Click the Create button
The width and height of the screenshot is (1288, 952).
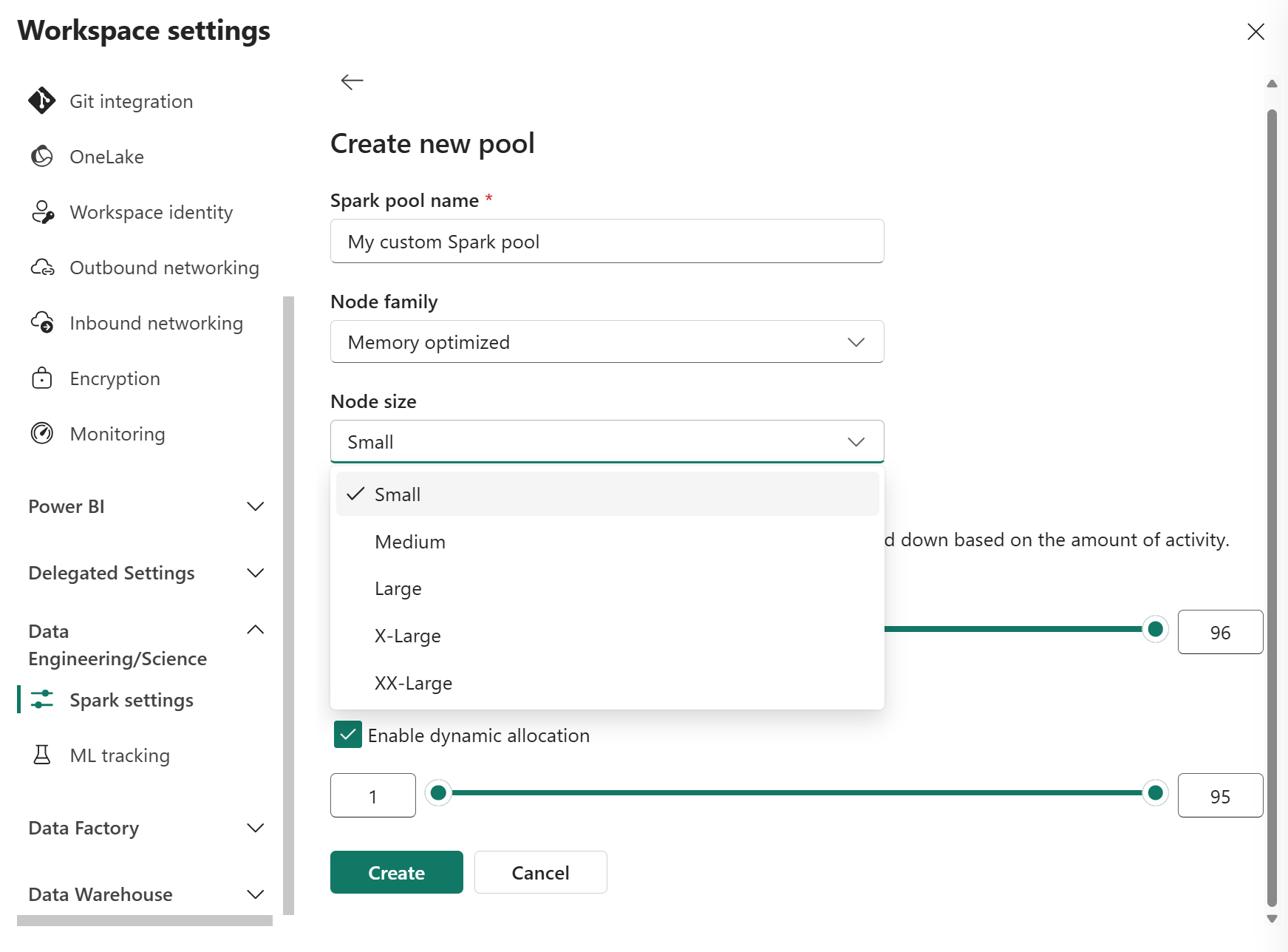396,872
